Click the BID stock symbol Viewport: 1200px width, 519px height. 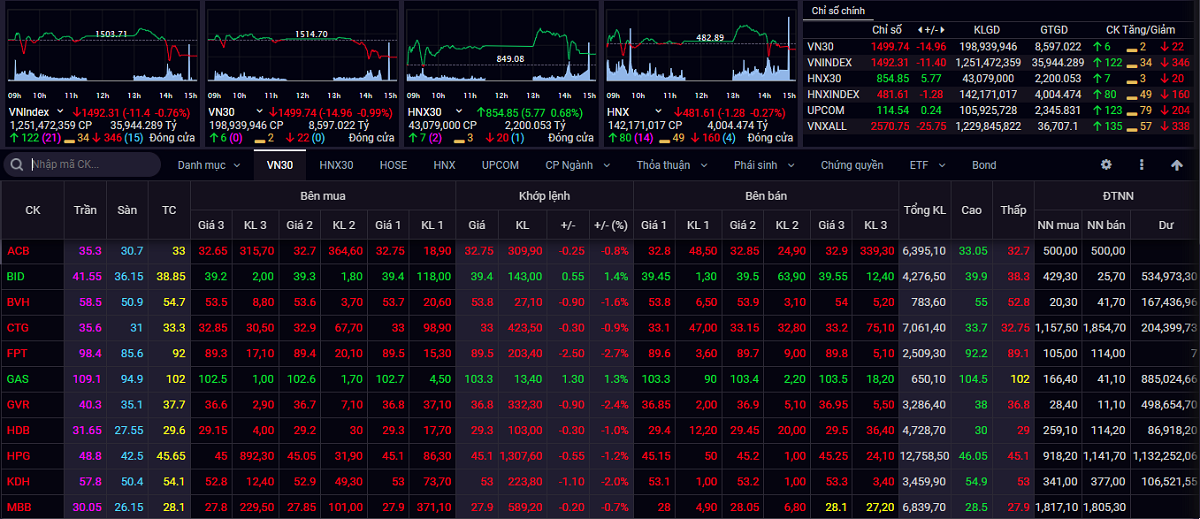pyautogui.click(x=16, y=276)
